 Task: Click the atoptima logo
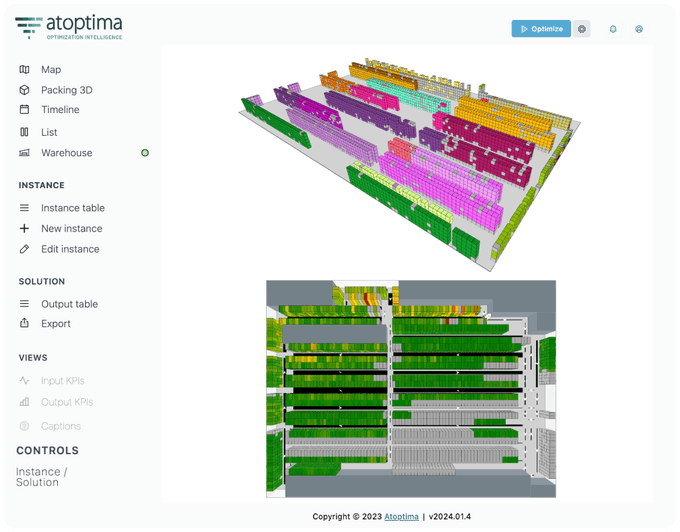point(69,27)
